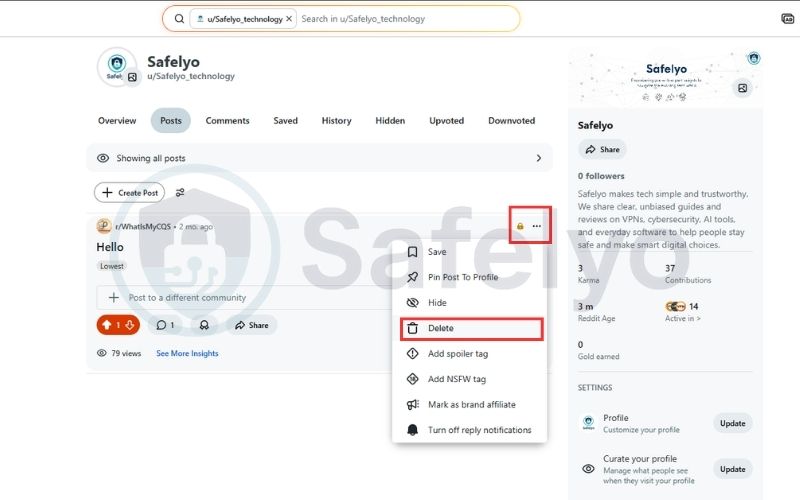
Task: Click the sidebar Share button
Action: point(603,149)
